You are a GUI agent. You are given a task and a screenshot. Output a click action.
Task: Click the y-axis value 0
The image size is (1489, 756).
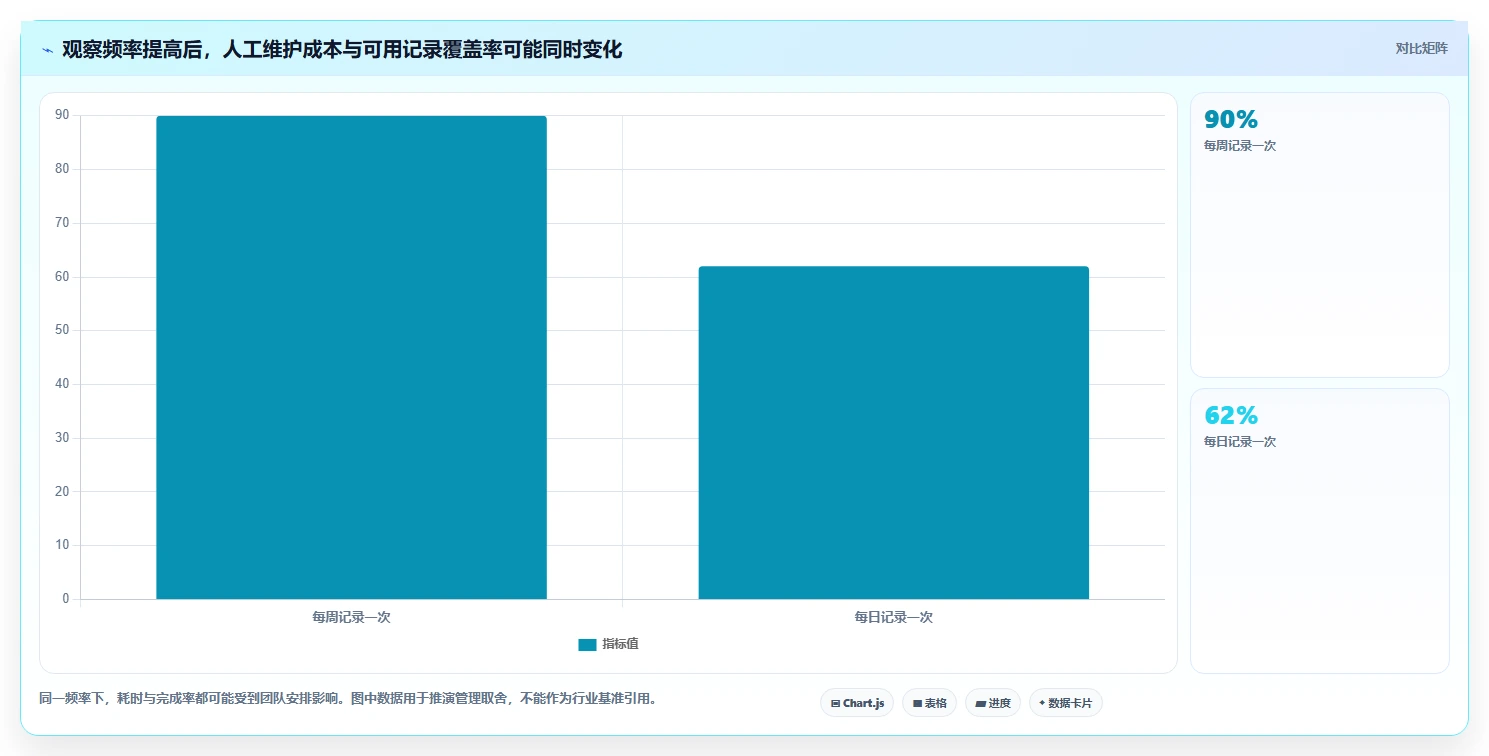click(x=66, y=599)
